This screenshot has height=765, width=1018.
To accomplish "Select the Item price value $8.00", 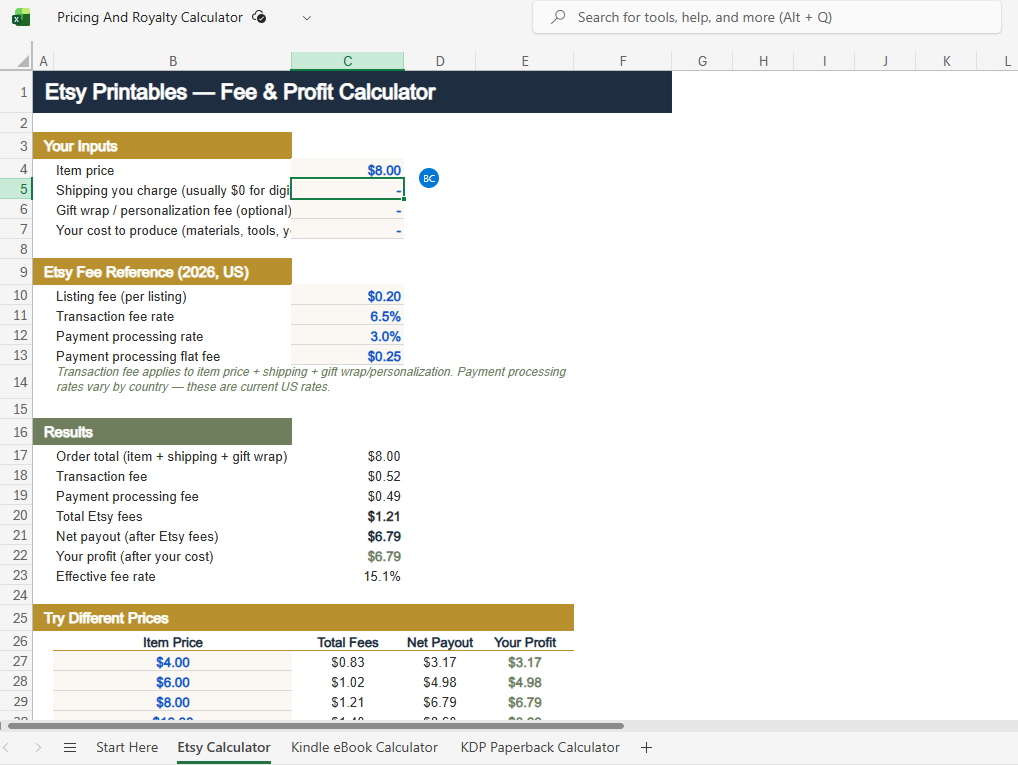I will [x=347, y=170].
